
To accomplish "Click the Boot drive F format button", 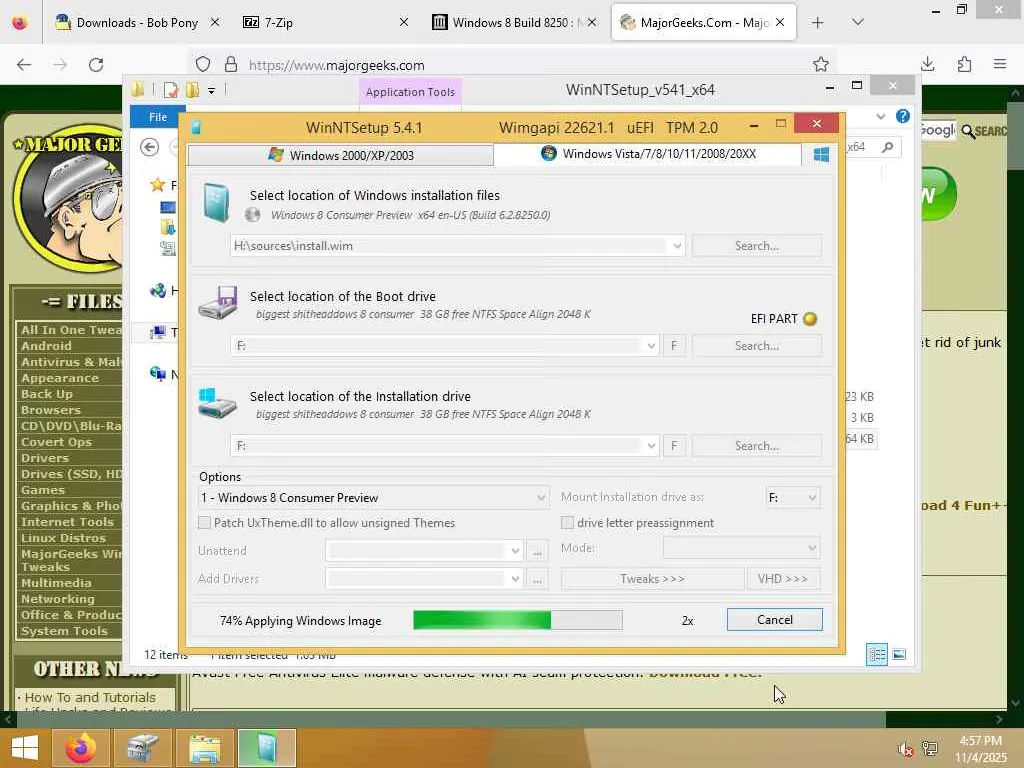I will click(x=674, y=345).
